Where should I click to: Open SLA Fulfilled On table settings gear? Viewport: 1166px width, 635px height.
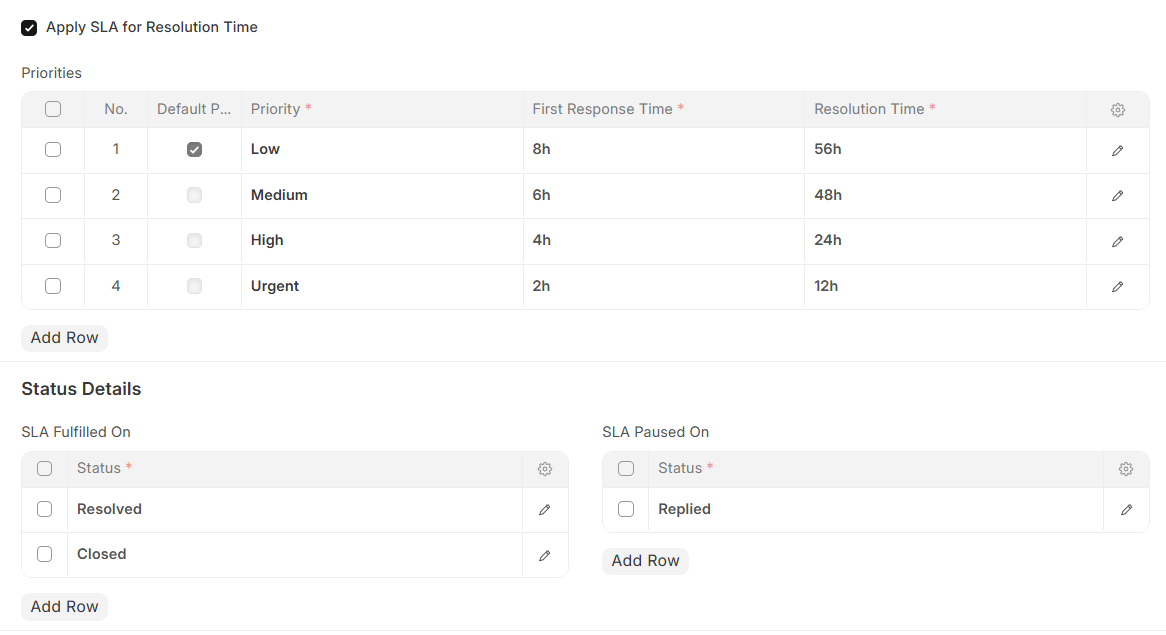[x=545, y=469]
